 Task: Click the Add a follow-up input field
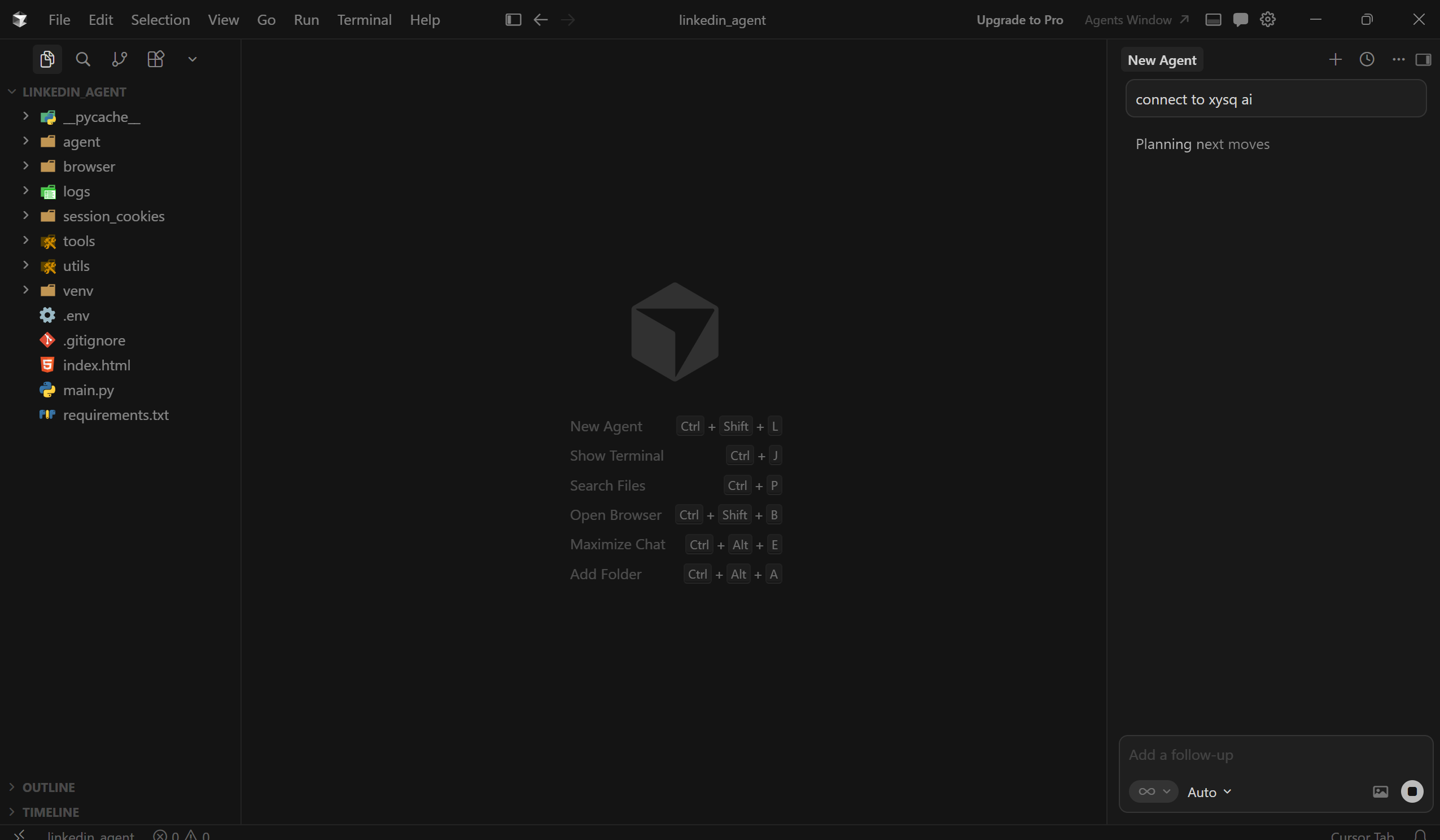point(1257,755)
